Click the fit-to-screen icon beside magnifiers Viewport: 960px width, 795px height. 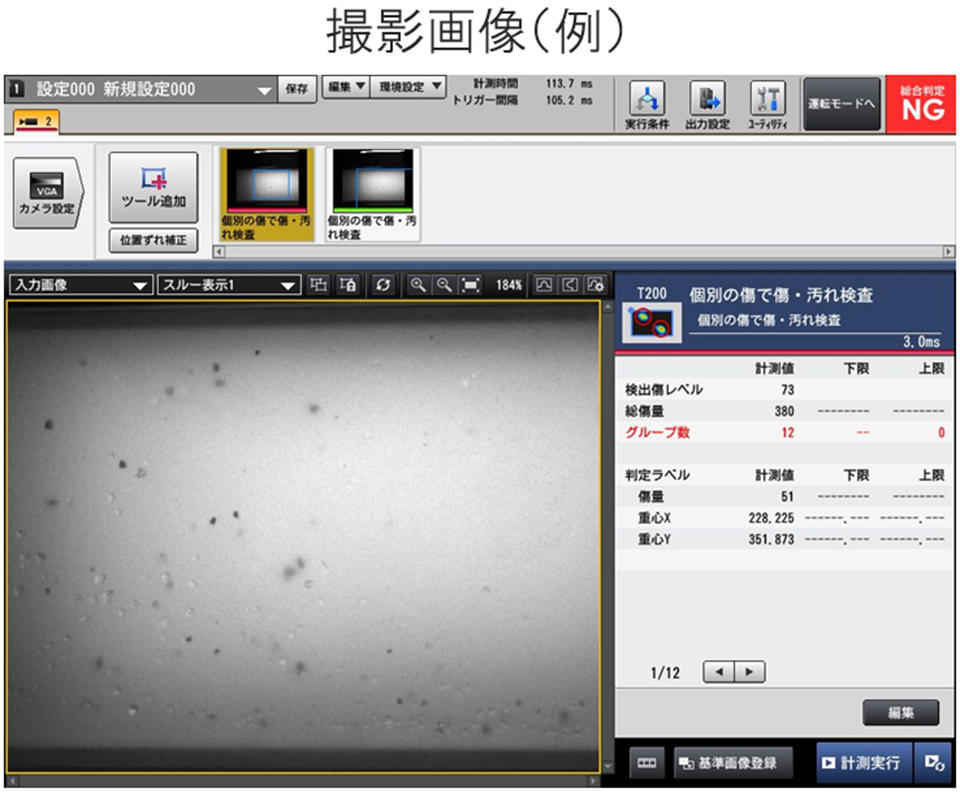pos(471,285)
